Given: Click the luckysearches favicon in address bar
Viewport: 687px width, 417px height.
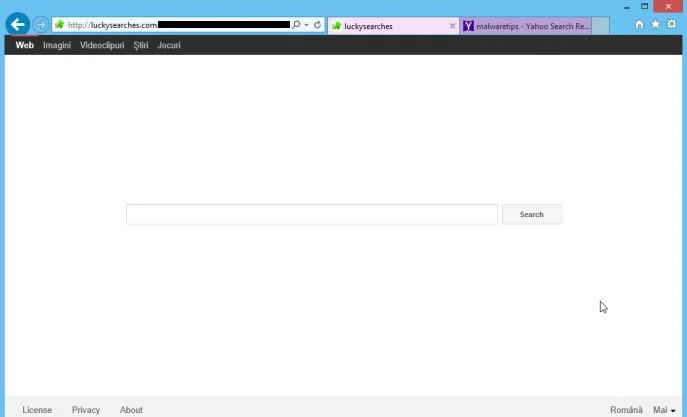Looking at the screenshot, I should tap(60, 25).
